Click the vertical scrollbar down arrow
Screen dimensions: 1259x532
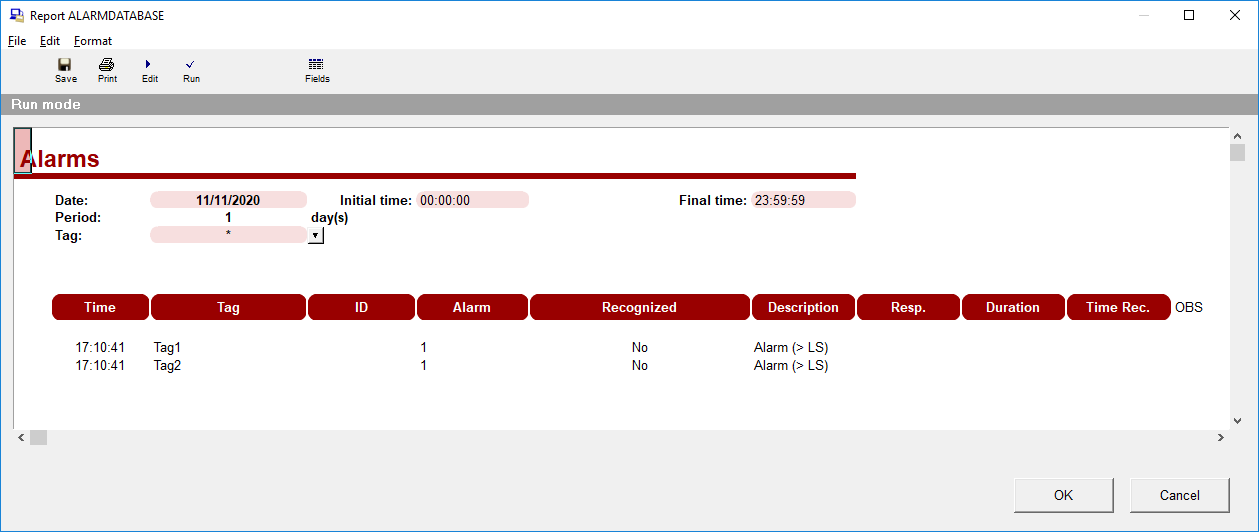pyautogui.click(x=1237, y=421)
